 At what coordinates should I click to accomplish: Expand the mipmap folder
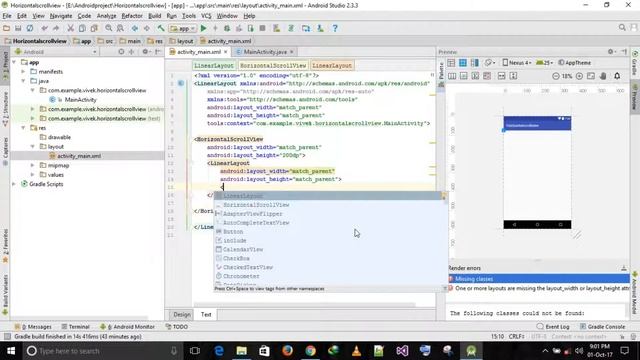pyautogui.click(x=33, y=165)
